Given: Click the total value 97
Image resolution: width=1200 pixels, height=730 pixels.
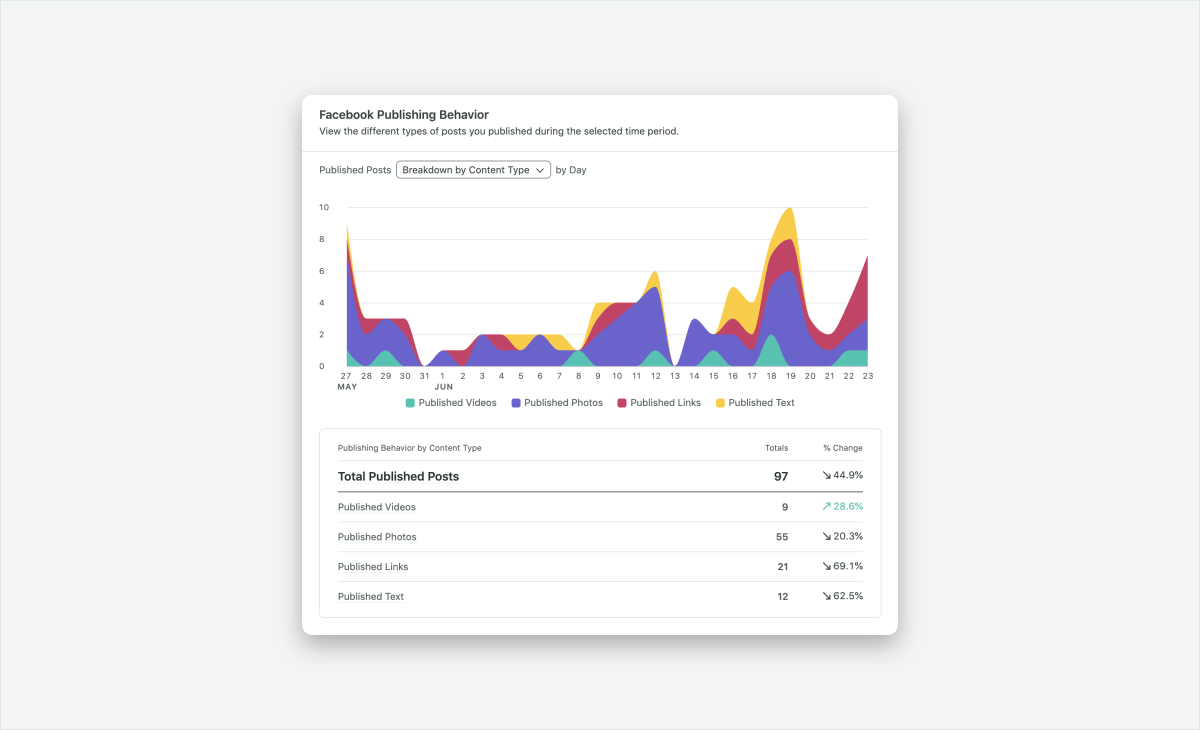Looking at the screenshot, I should (781, 477).
